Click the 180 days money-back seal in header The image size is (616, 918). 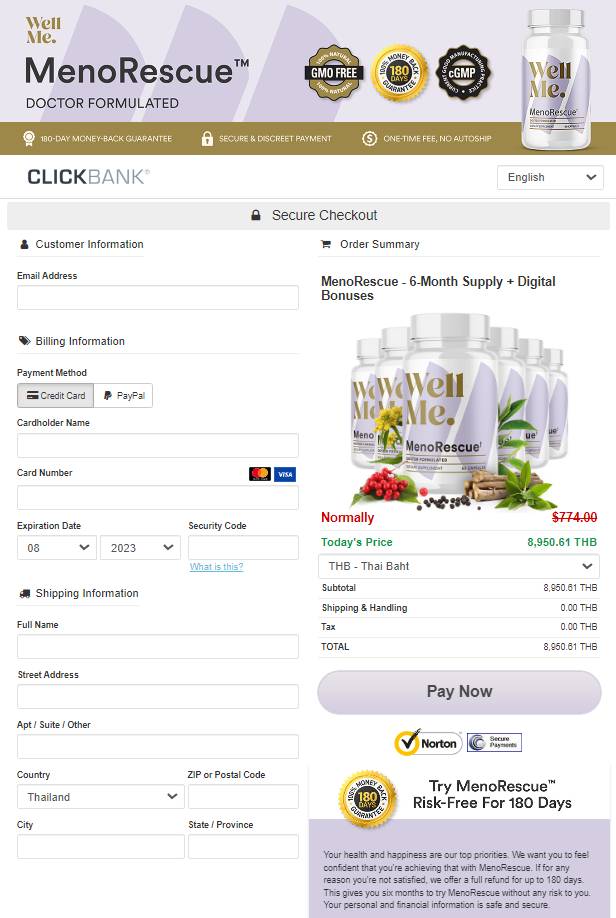click(399, 73)
